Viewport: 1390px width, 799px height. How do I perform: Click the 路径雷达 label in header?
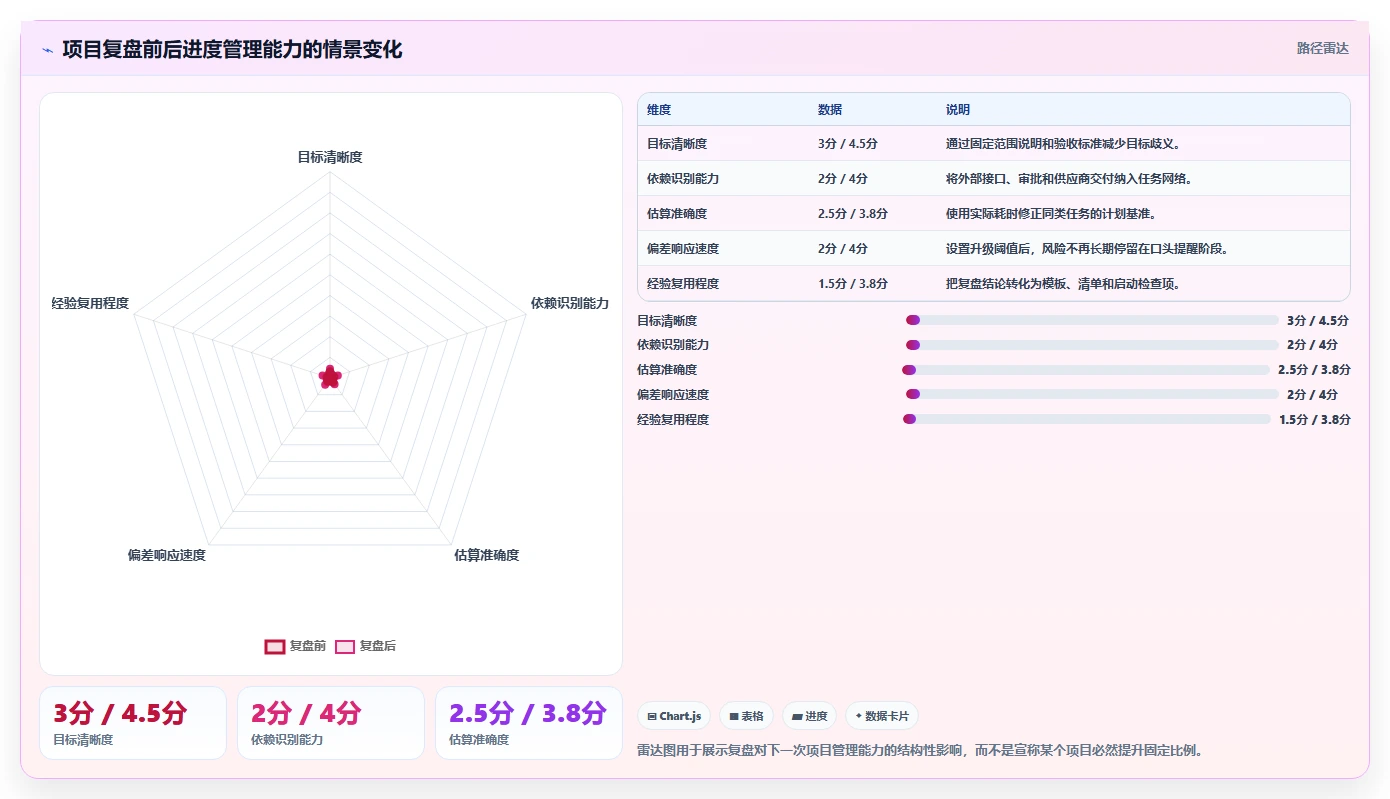coord(1322,48)
